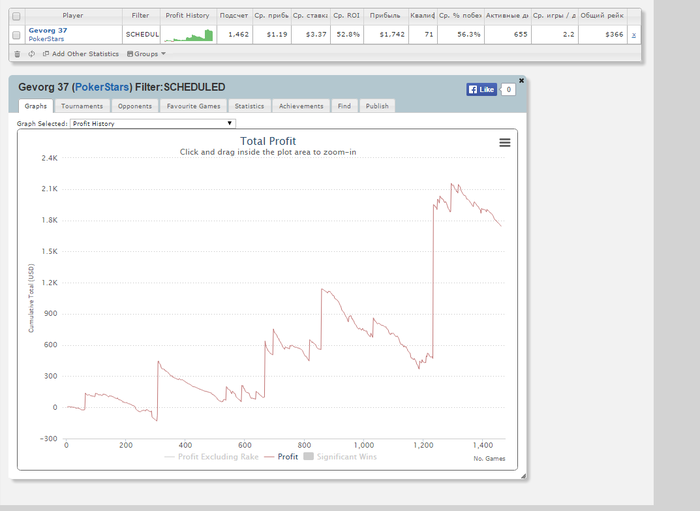This screenshot has height=511, width=700.
Task: Close the Gevorg 37 graph panel
Action: tap(521, 80)
